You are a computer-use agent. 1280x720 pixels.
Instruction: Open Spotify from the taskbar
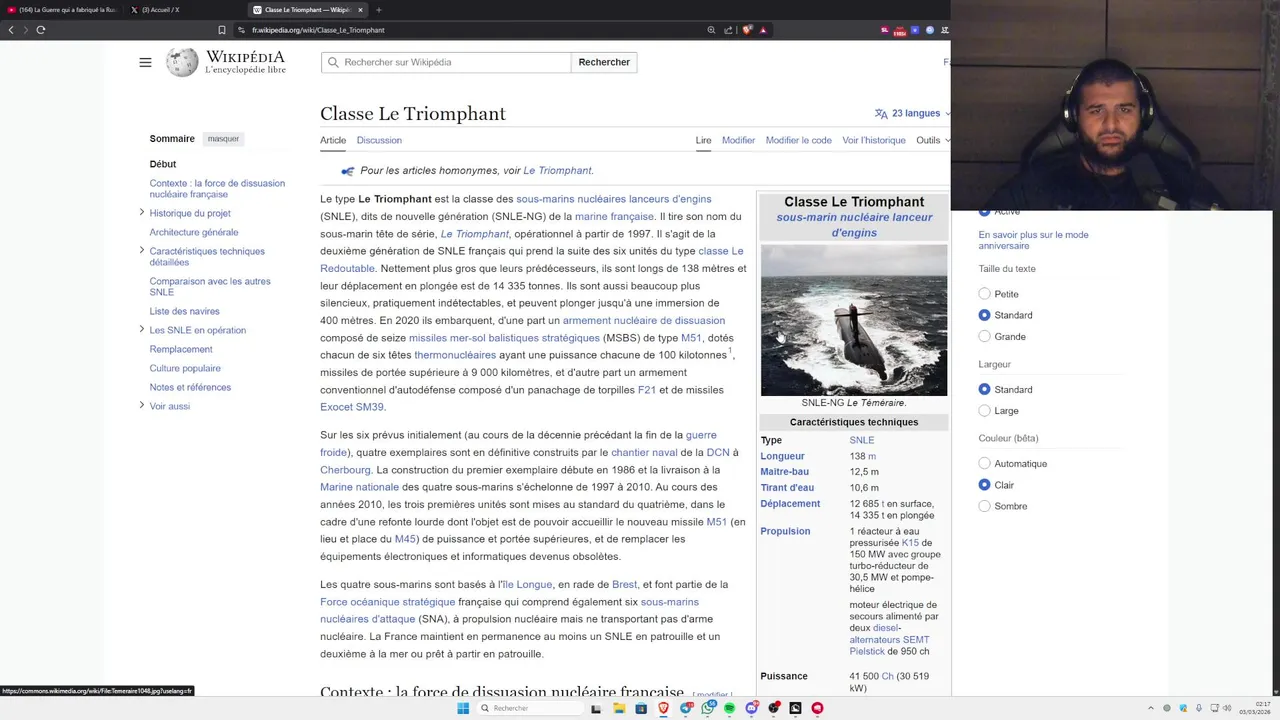pos(729,708)
